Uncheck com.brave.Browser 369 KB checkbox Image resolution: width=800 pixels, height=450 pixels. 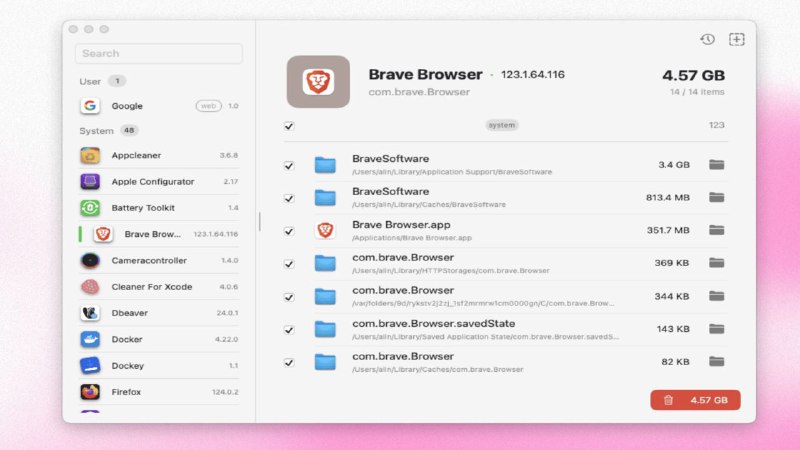pyautogui.click(x=289, y=264)
